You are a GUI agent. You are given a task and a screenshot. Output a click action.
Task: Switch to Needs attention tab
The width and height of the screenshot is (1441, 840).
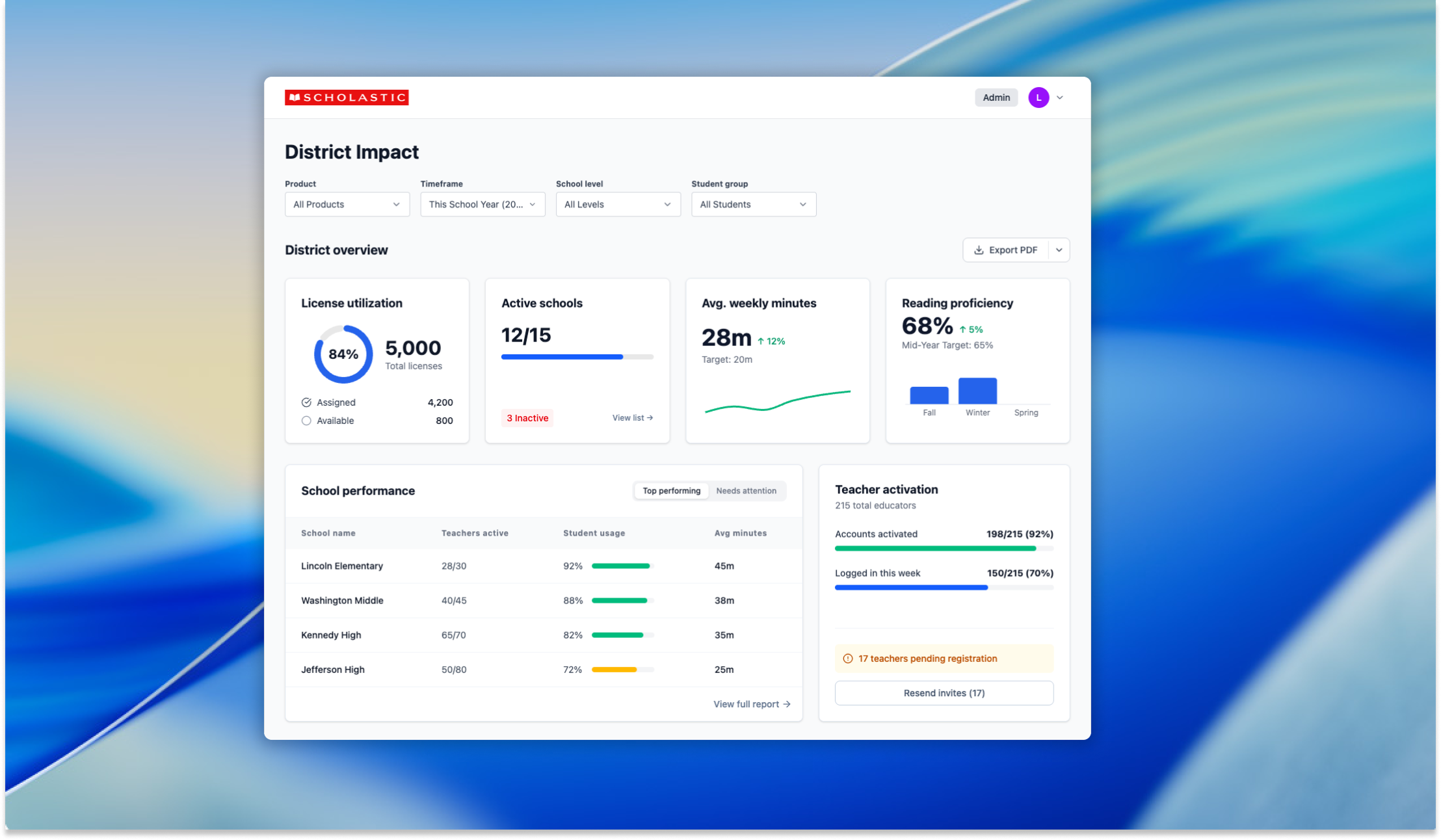[x=746, y=491]
